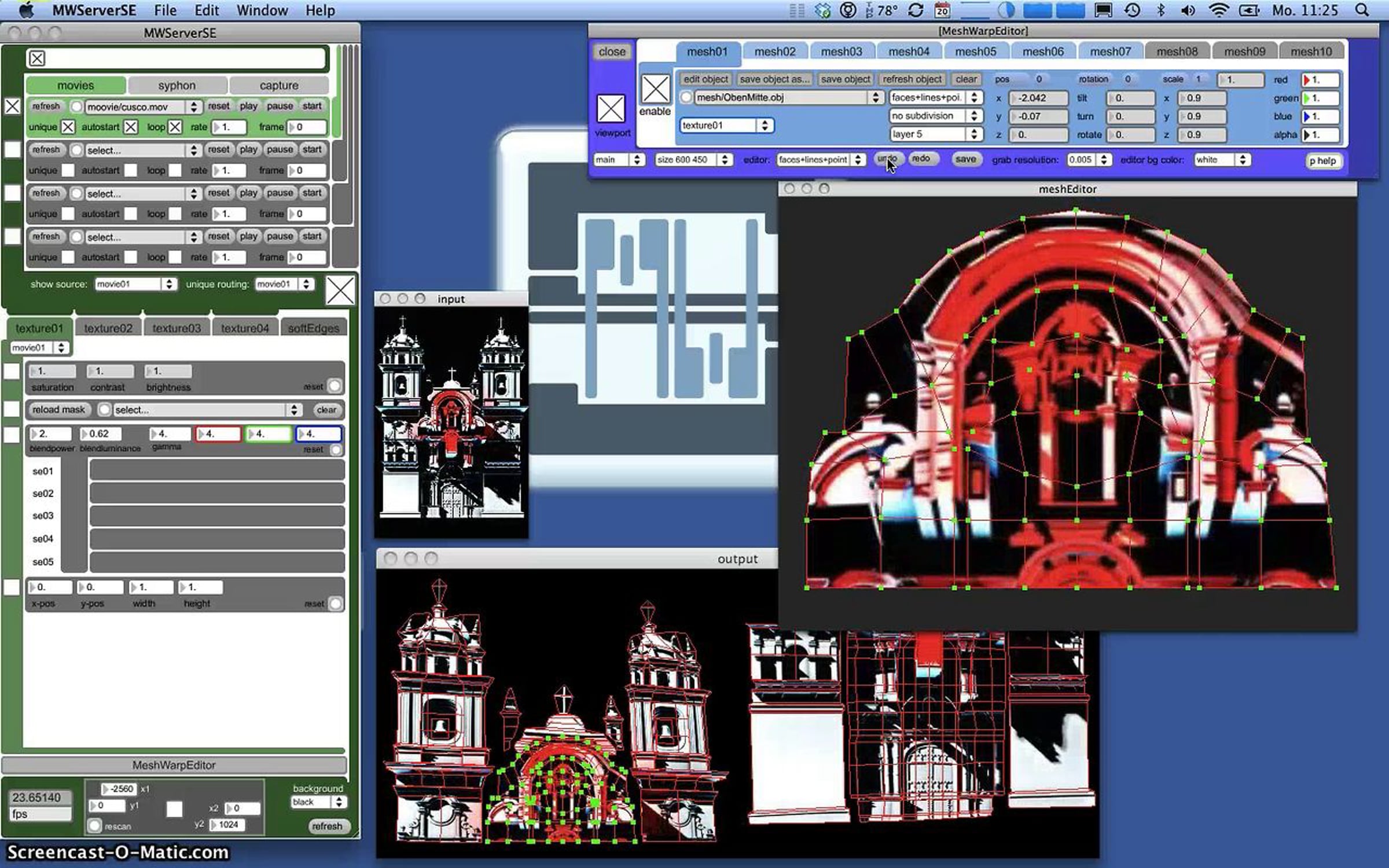
Task: Disable autostart for the first movie
Action: click(x=131, y=127)
